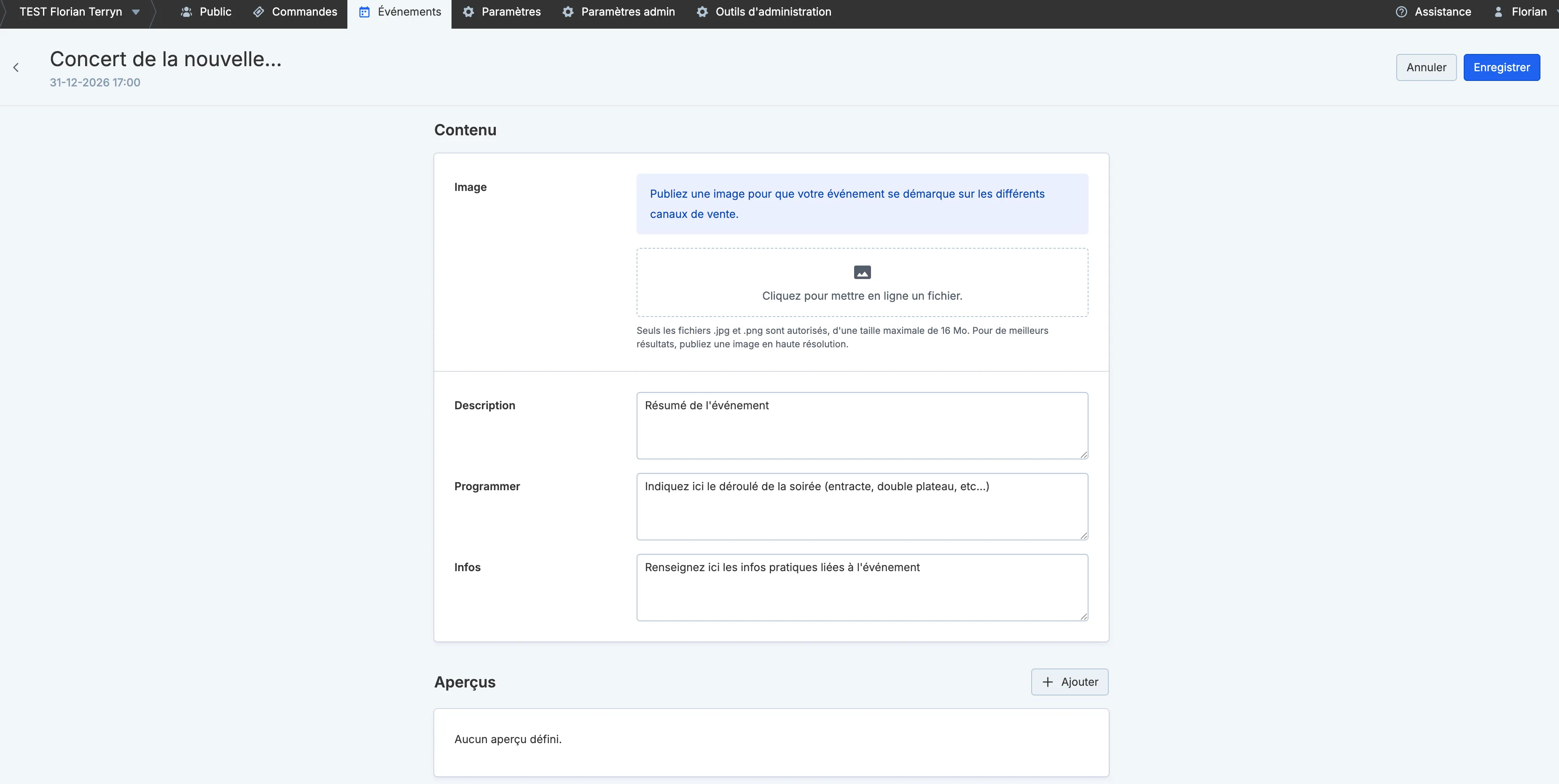Focus the Description text area

862,425
